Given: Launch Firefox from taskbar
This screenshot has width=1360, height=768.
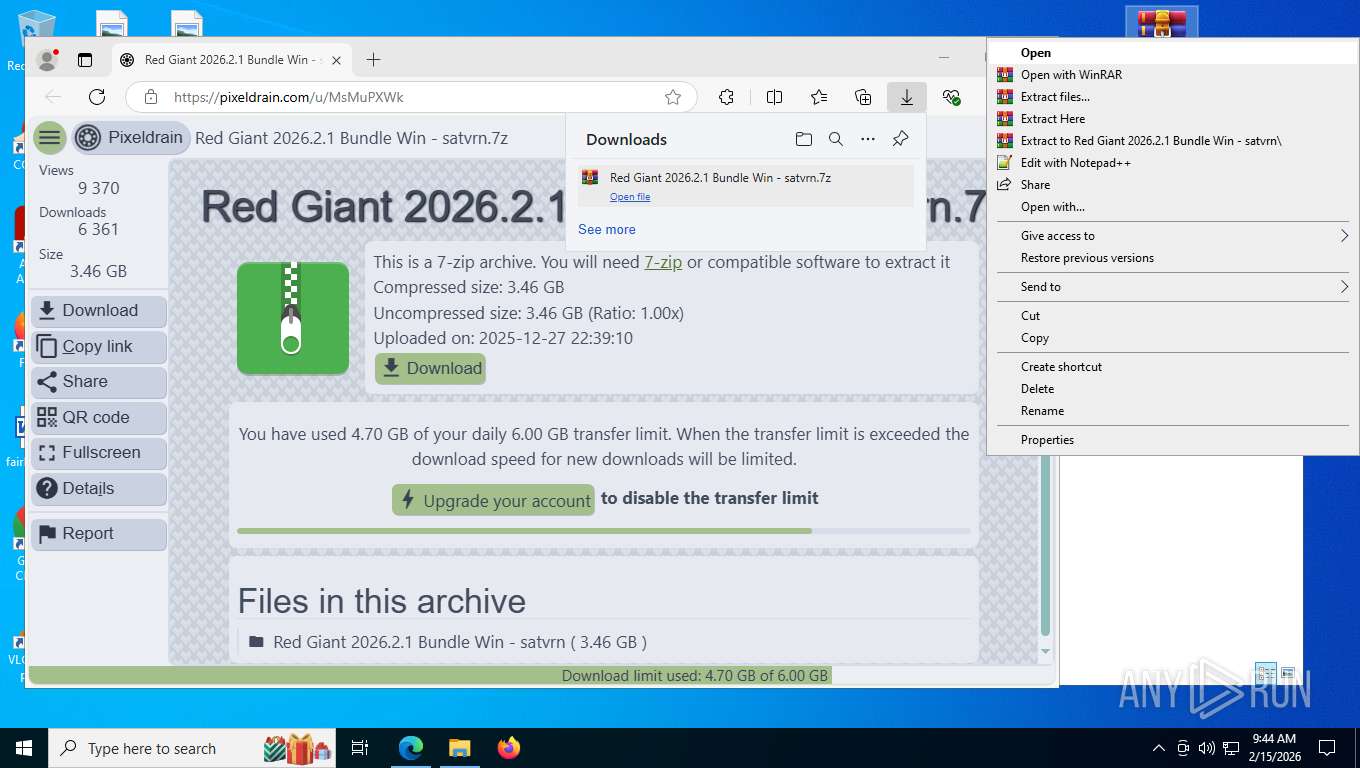Looking at the screenshot, I should pyautogui.click(x=509, y=748).
